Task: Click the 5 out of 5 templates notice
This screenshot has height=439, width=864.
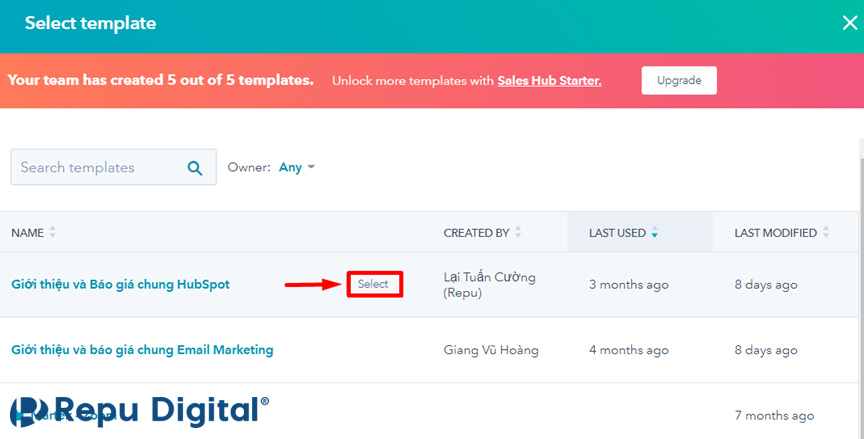Action: click(160, 80)
